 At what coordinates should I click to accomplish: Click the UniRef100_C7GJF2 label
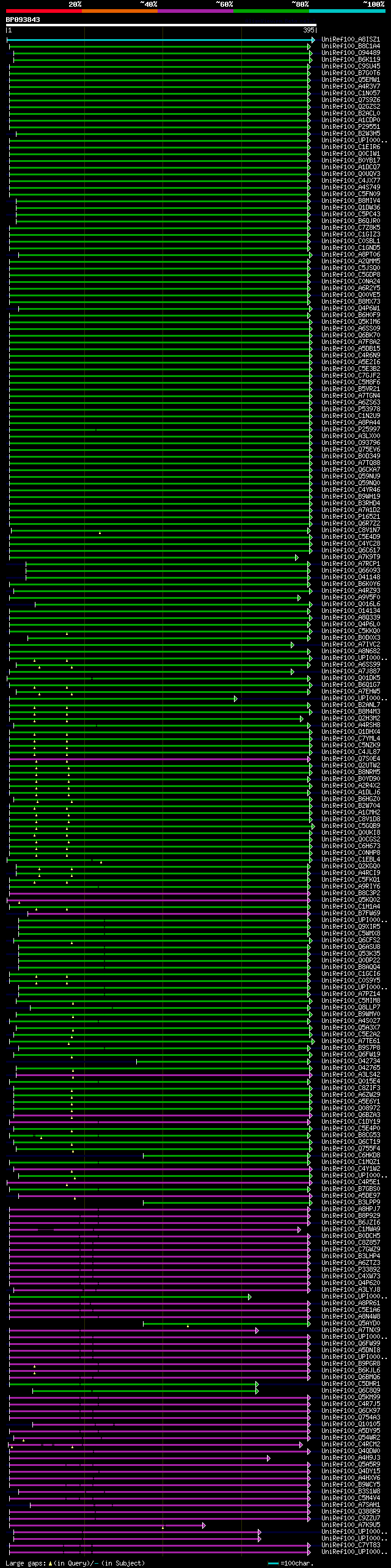[351, 376]
